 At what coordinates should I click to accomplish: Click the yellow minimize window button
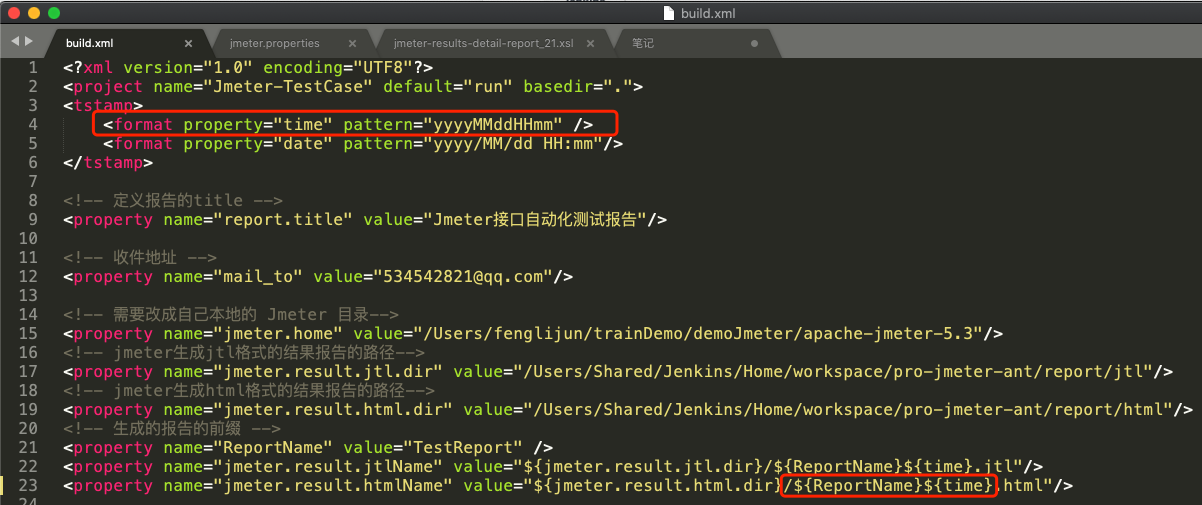(34, 13)
